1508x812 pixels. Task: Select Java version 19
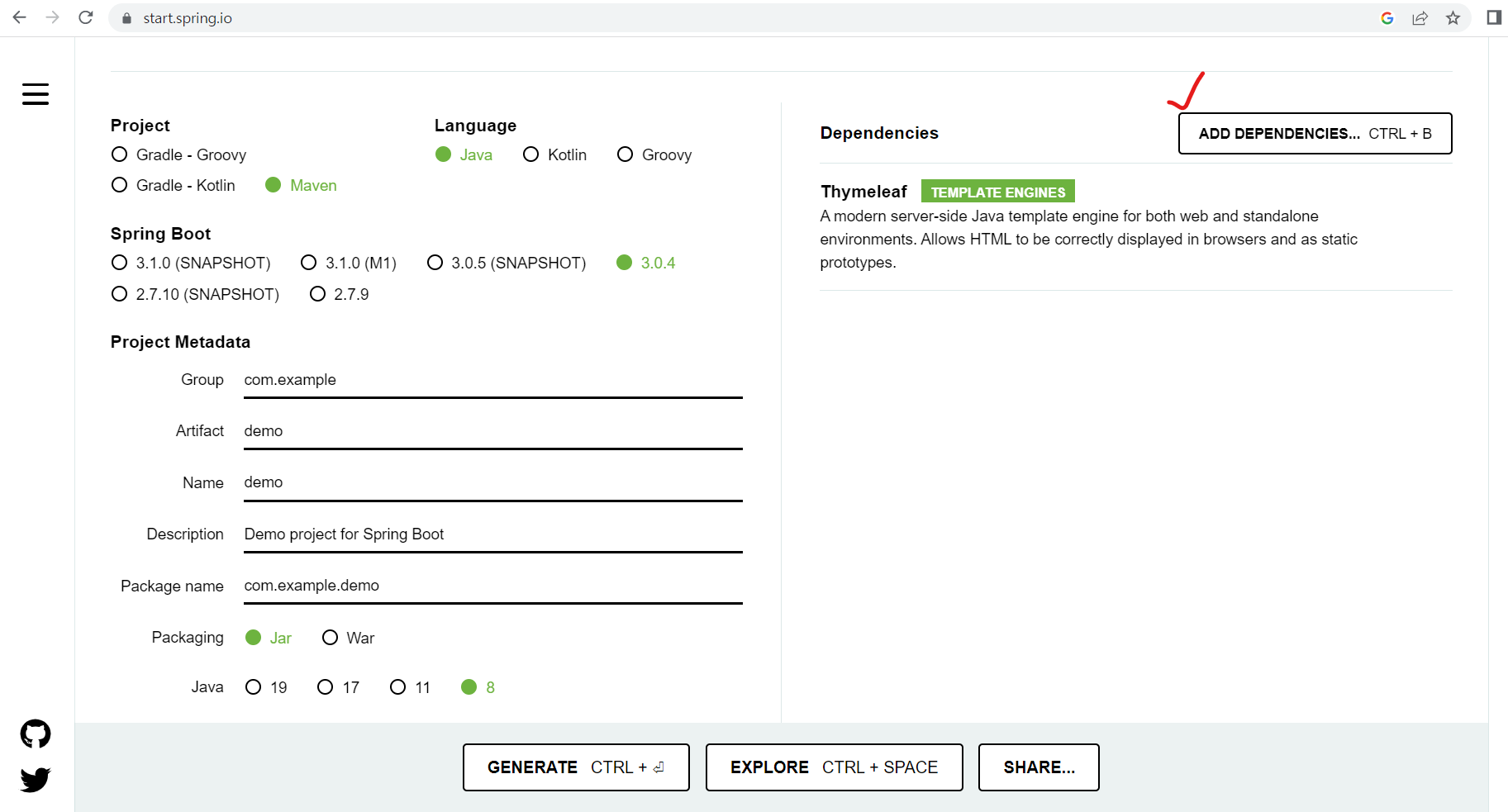(x=266, y=687)
